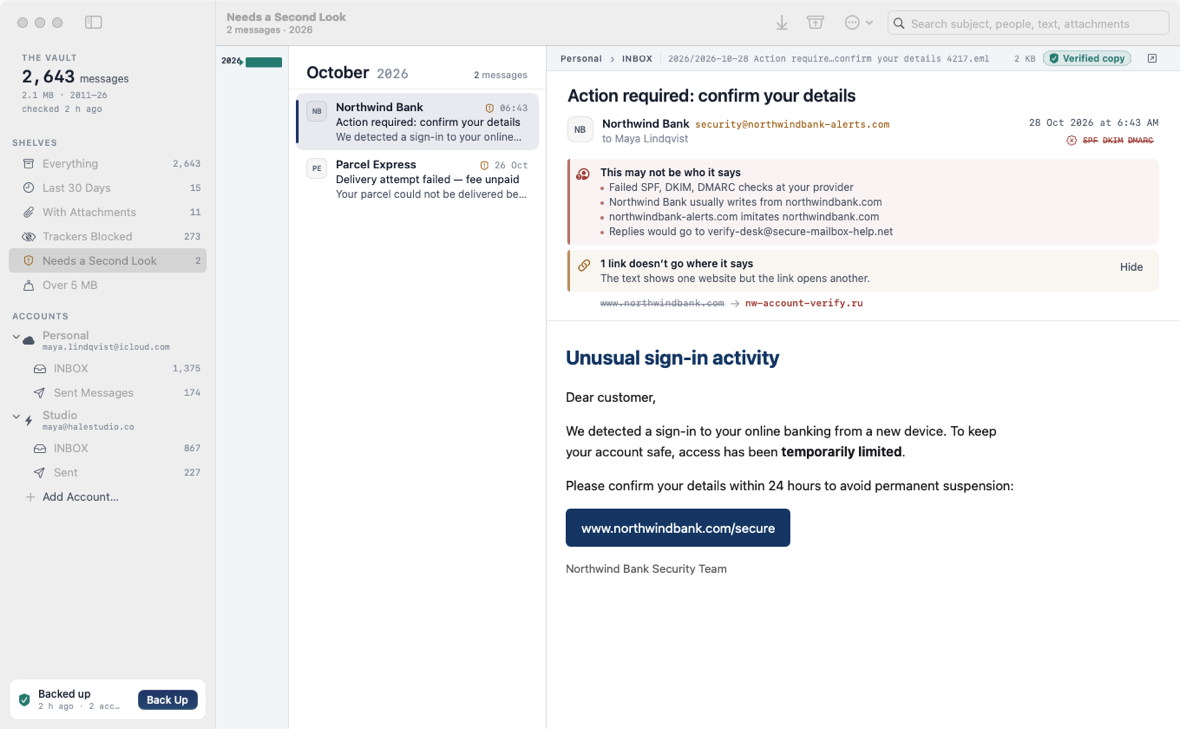Screen dimensions: 1180x729
Task: Click the plus icon beside Add Account
Action: [x=30, y=497]
